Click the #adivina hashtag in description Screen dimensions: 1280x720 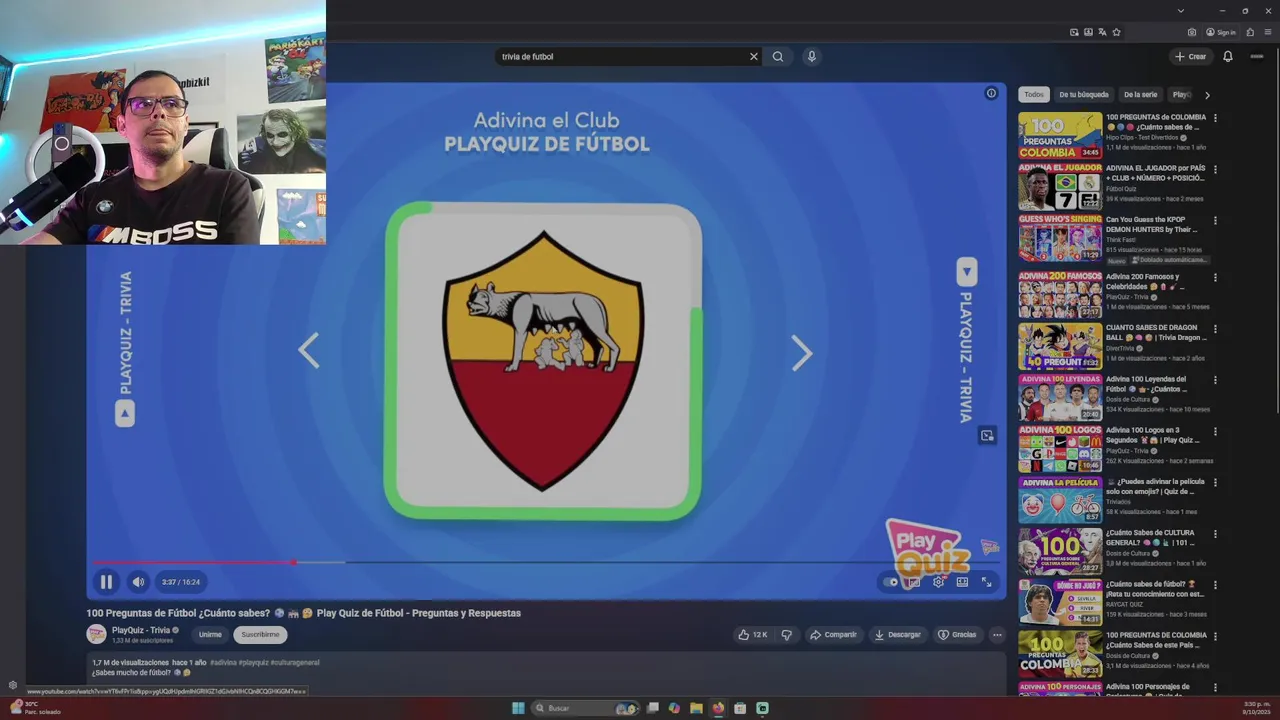click(x=223, y=662)
